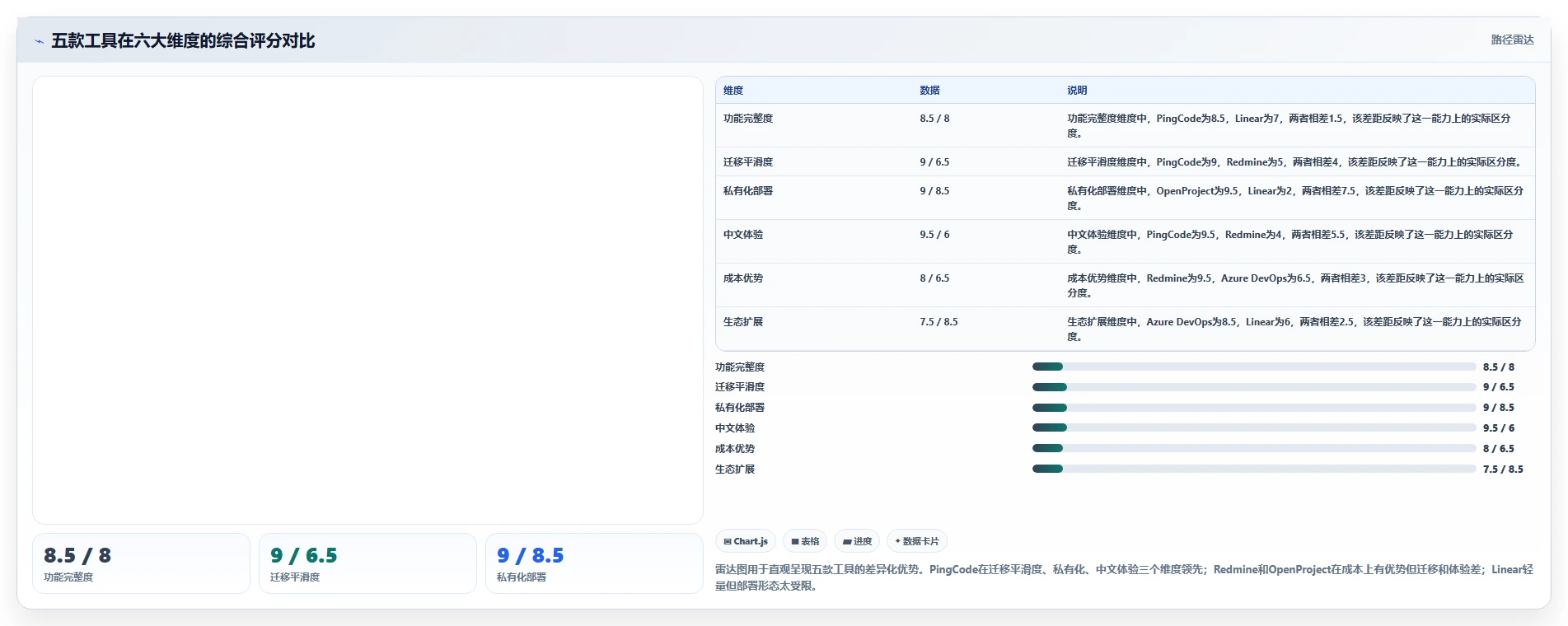Click the description mentioning PingCode为9，Redmine为5
This screenshot has height=626, width=1568.
coord(1294,162)
